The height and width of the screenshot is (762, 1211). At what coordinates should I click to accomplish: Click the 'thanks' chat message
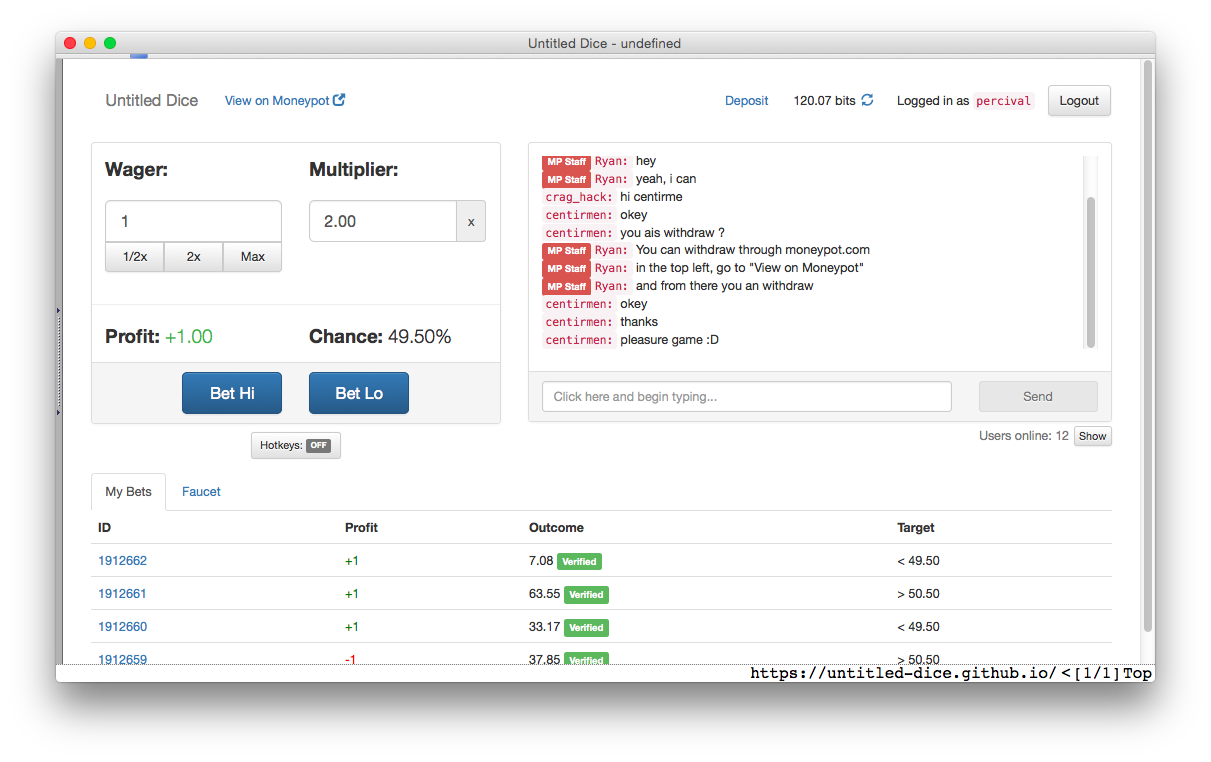638,322
